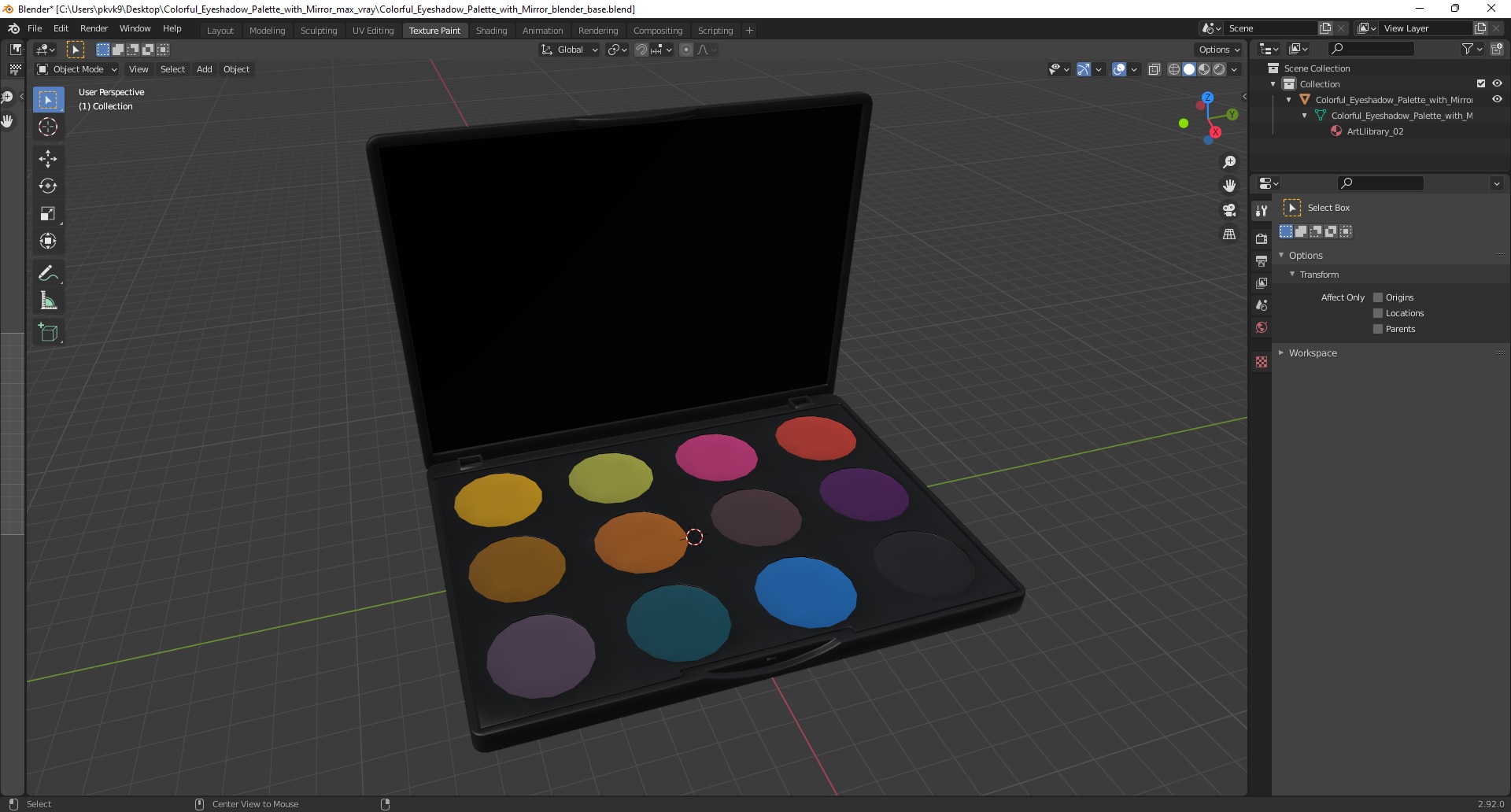Viewport: 1511px width, 812px height.
Task: Enable the Locations checkbox
Action: point(1378,313)
